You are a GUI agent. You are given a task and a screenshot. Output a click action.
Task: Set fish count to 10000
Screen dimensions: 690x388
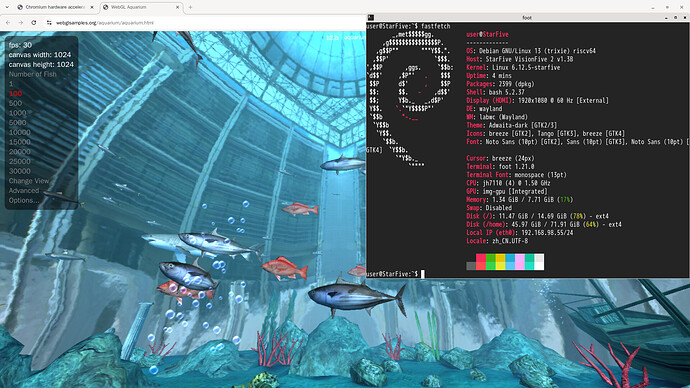point(20,132)
